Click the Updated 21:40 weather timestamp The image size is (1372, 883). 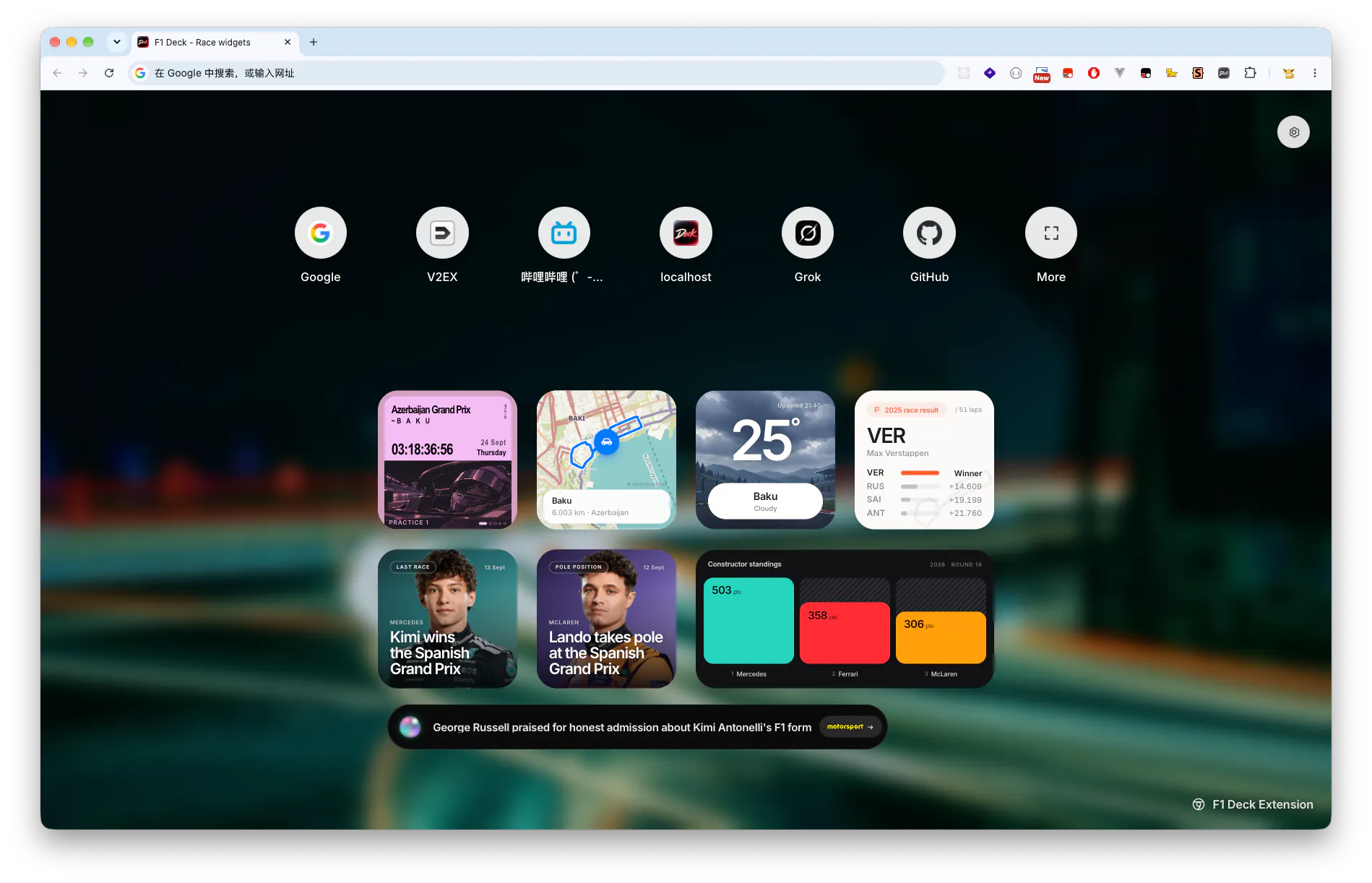click(x=799, y=405)
